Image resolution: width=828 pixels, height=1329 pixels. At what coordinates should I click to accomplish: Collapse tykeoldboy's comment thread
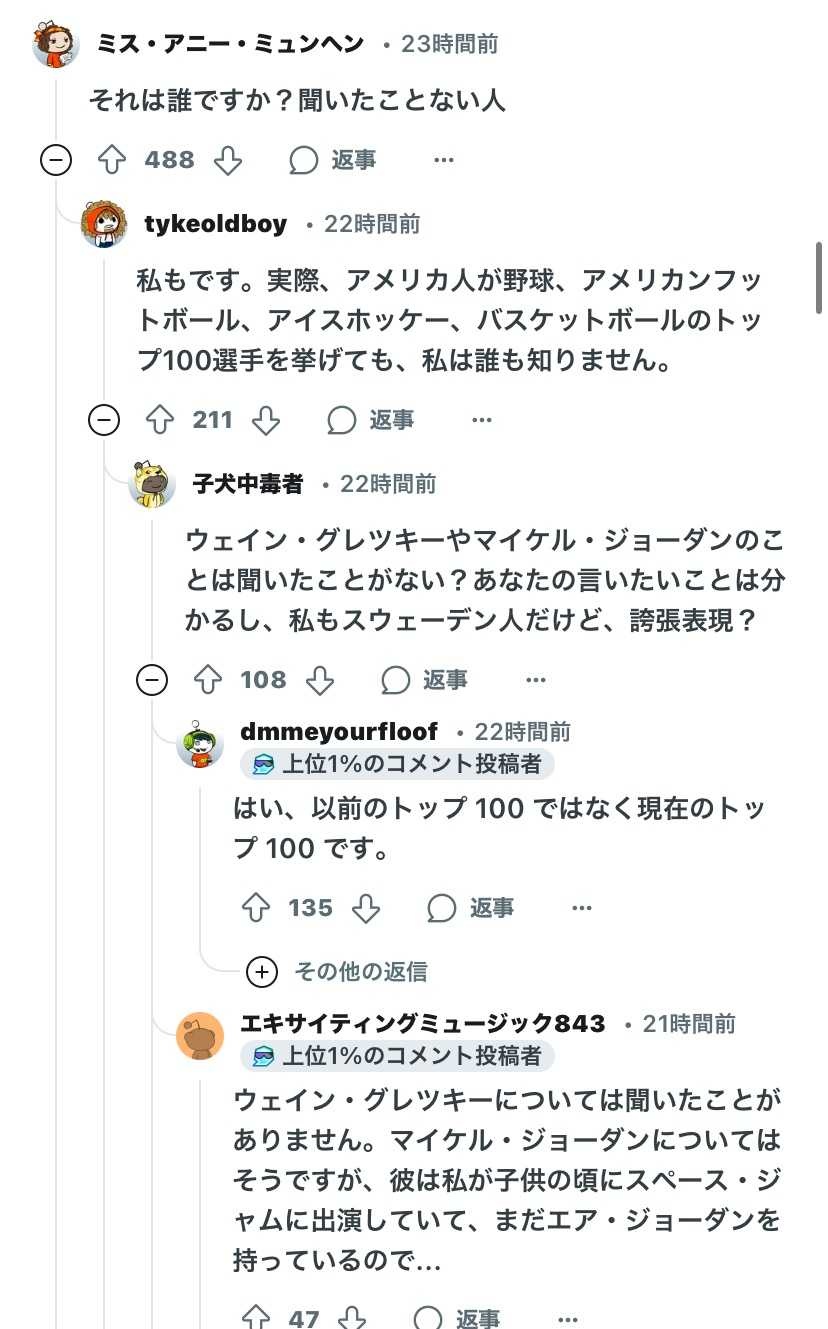(x=104, y=420)
